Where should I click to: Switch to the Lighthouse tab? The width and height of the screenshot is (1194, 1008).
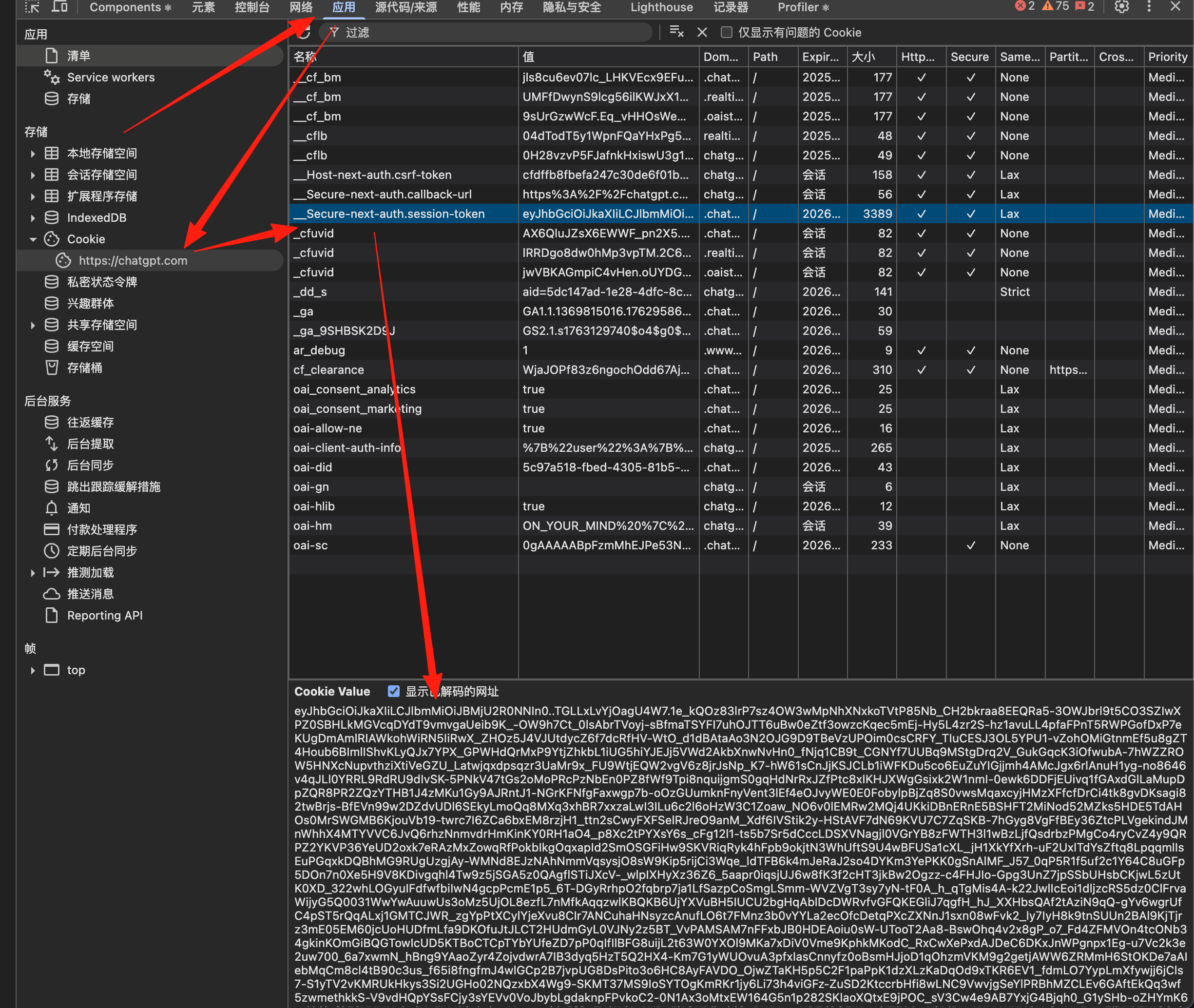click(661, 7)
